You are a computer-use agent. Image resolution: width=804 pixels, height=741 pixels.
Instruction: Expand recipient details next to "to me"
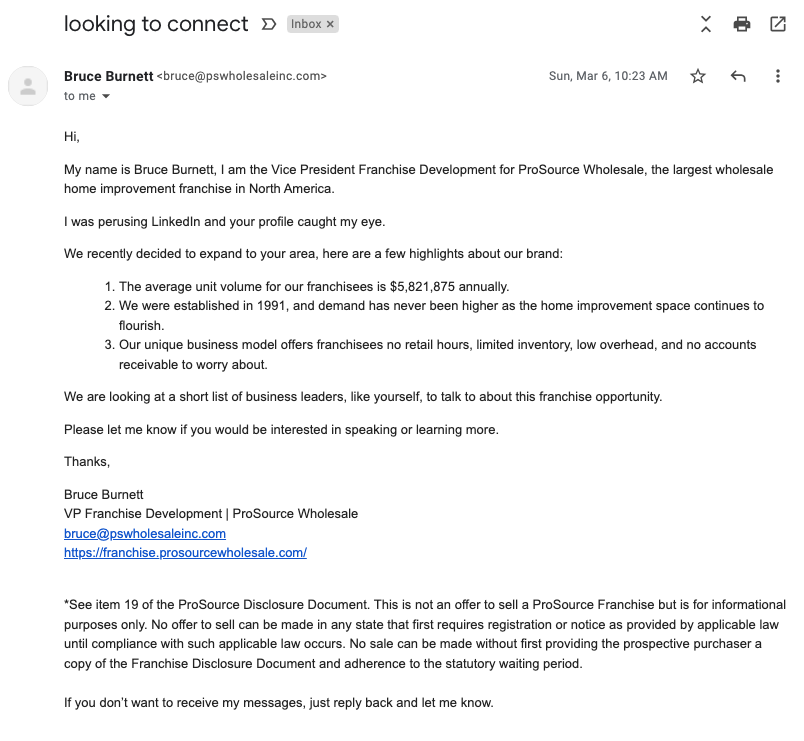[x=106, y=97]
